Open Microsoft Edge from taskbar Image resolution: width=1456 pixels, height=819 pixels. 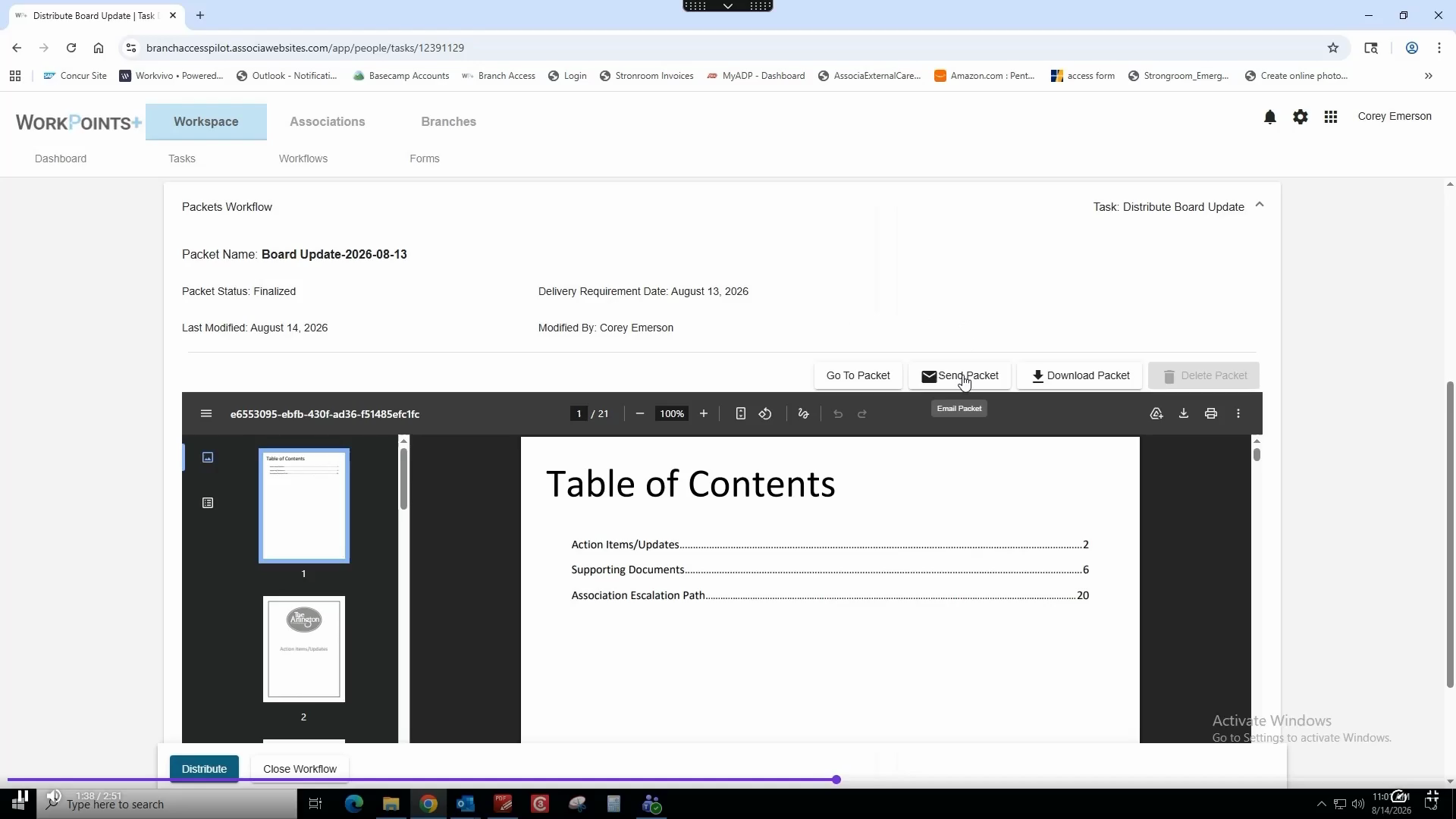[x=354, y=804]
